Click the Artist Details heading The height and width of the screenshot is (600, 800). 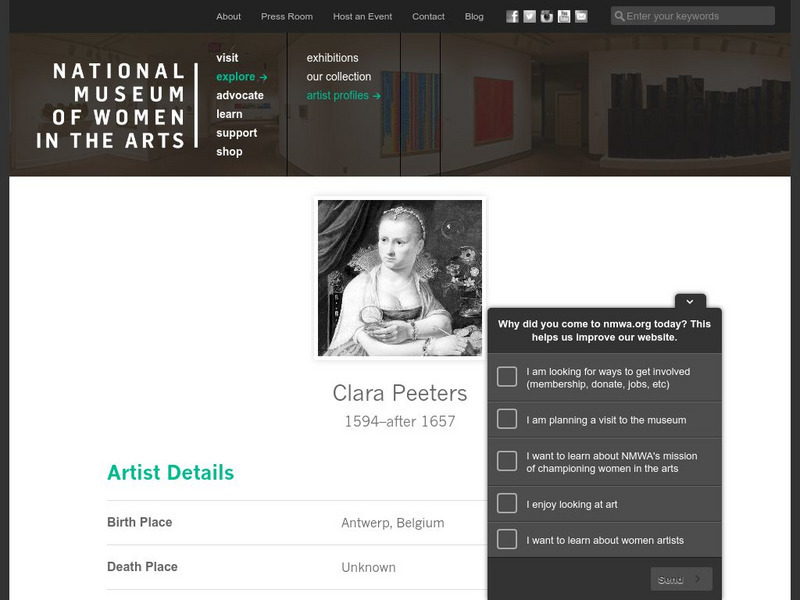170,473
